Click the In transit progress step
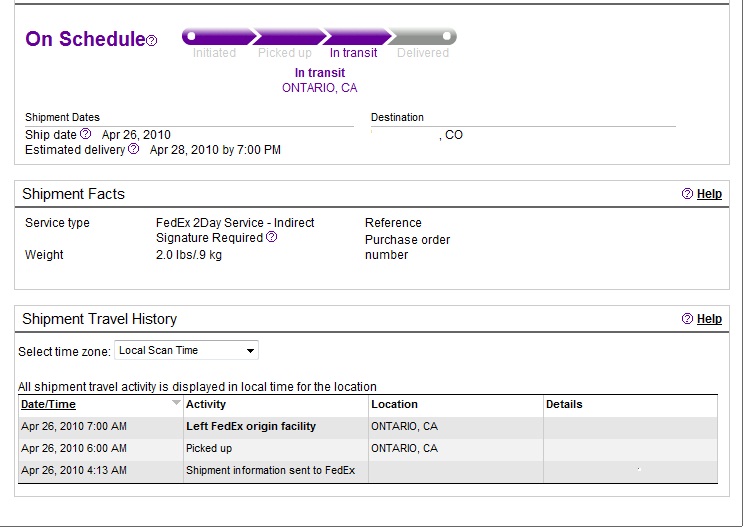Screen dimensions: 745x529 tap(355, 53)
